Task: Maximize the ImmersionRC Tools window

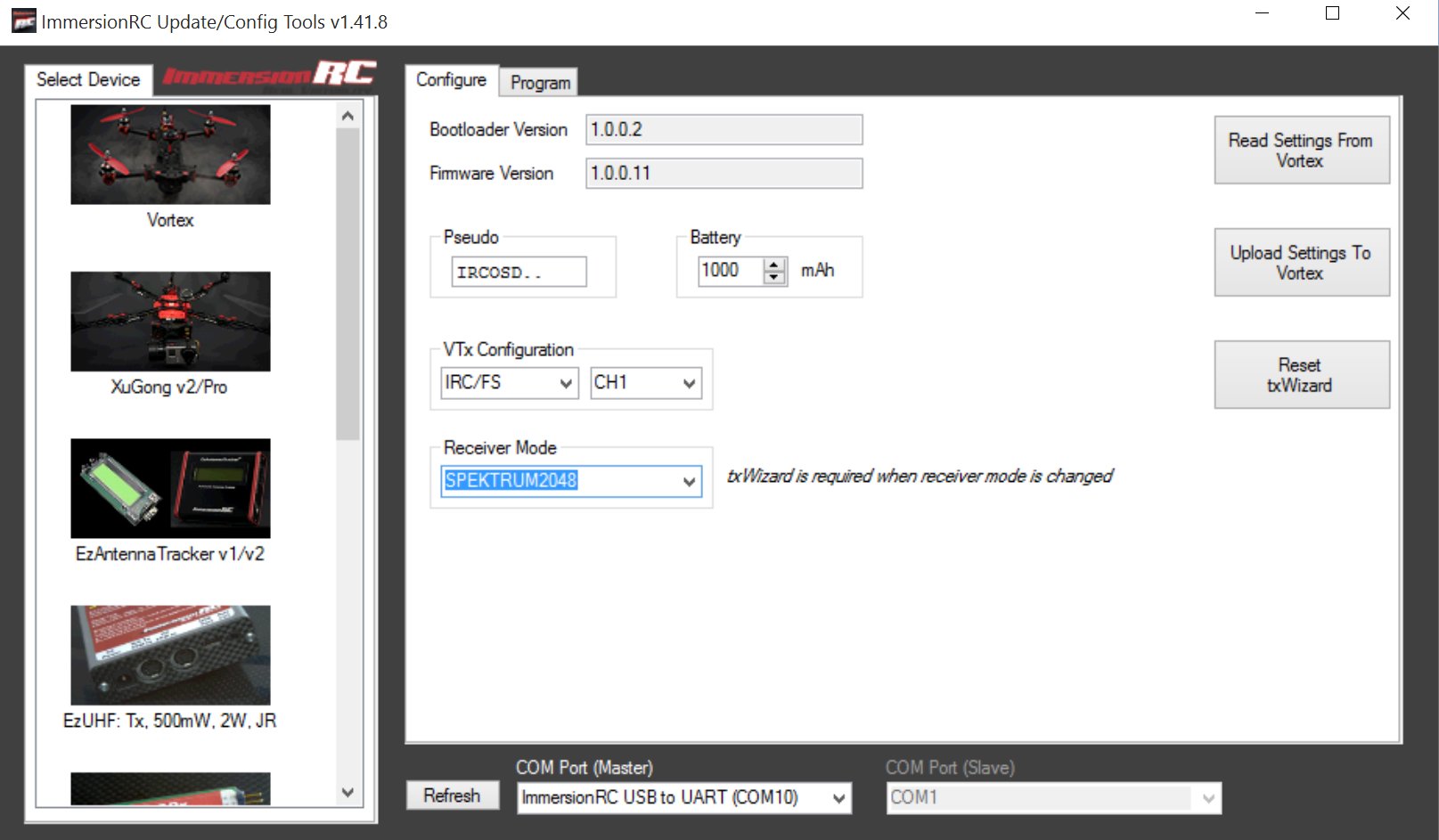Action: pos(1333,13)
